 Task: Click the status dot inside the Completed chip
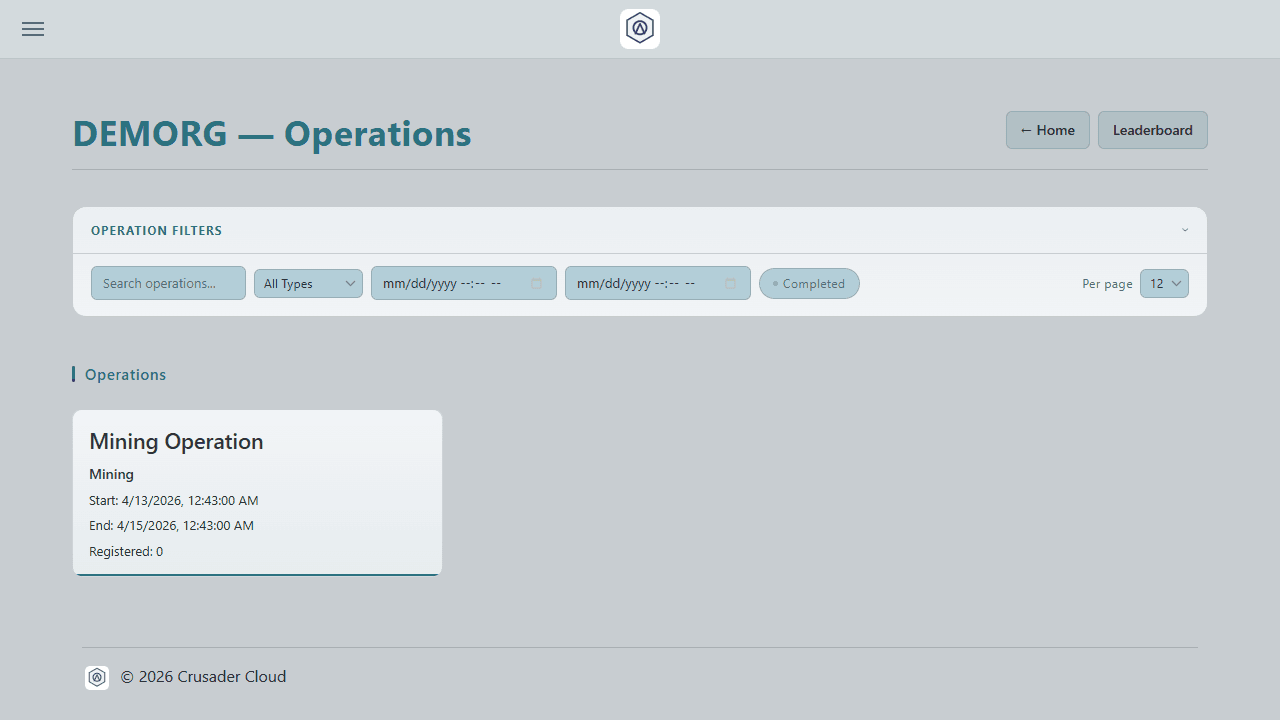point(776,283)
